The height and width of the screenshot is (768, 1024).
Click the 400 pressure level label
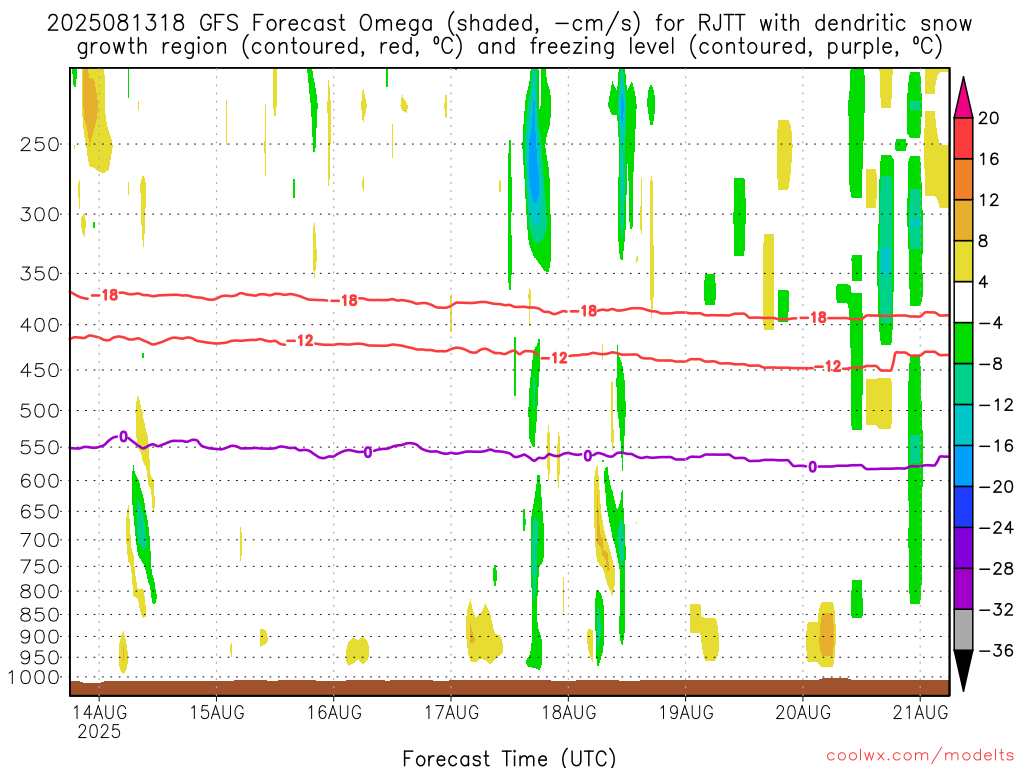(40, 325)
